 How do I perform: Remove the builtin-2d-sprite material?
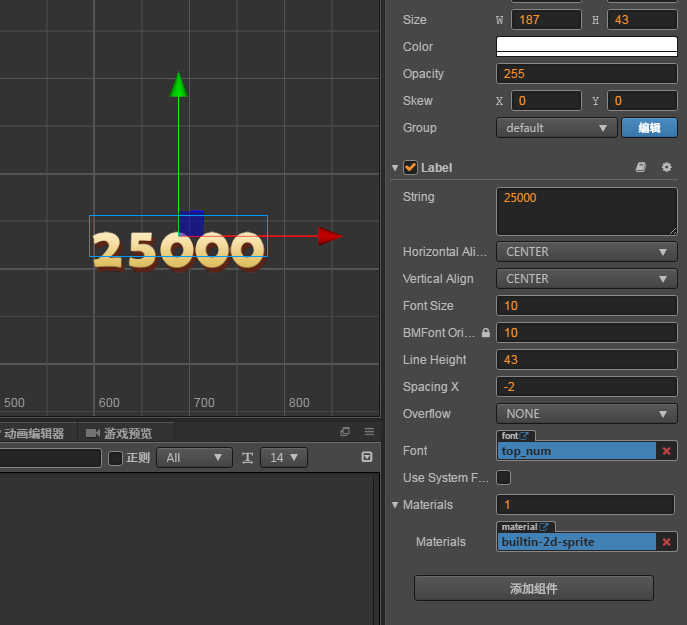pos(666,542)
